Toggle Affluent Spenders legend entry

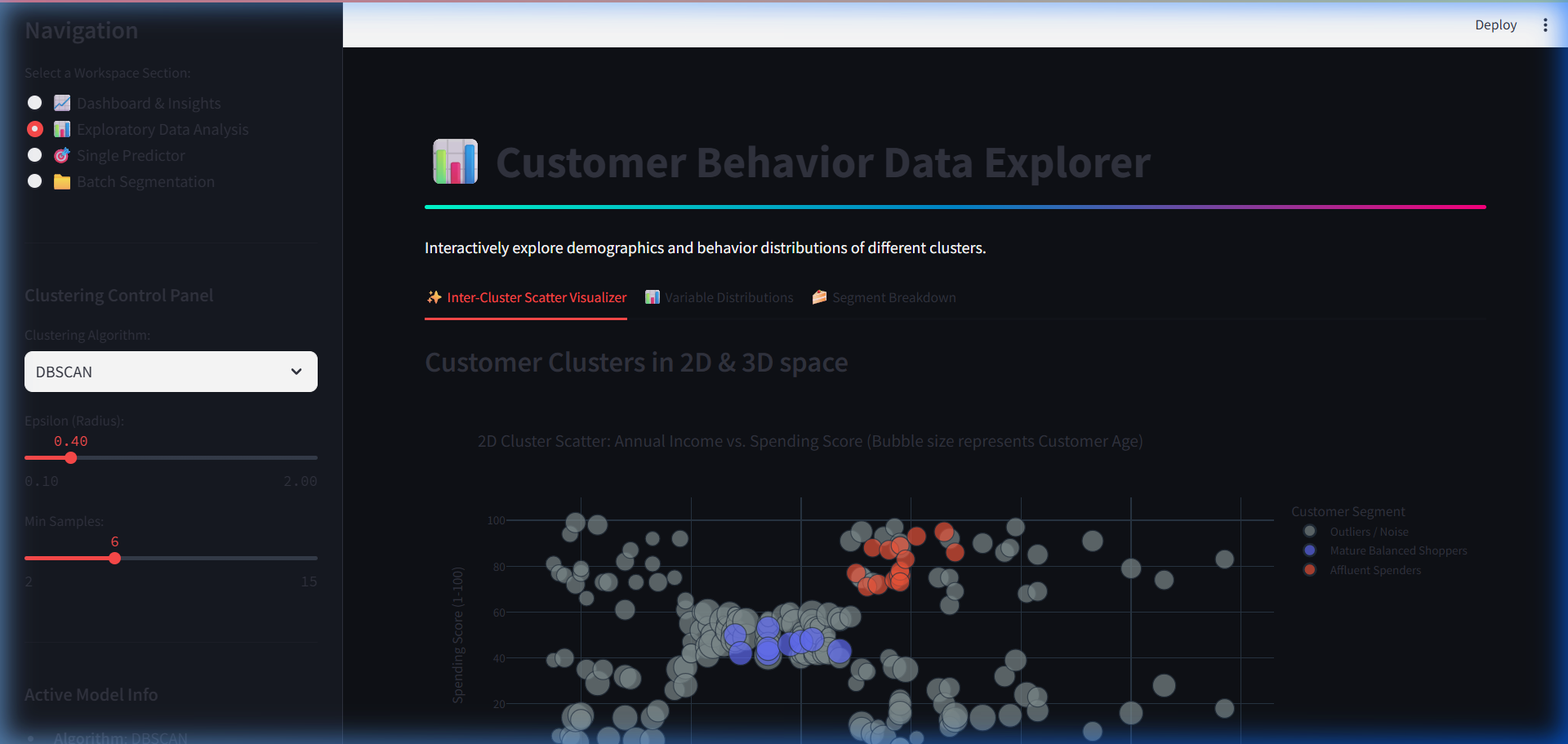1363,570
